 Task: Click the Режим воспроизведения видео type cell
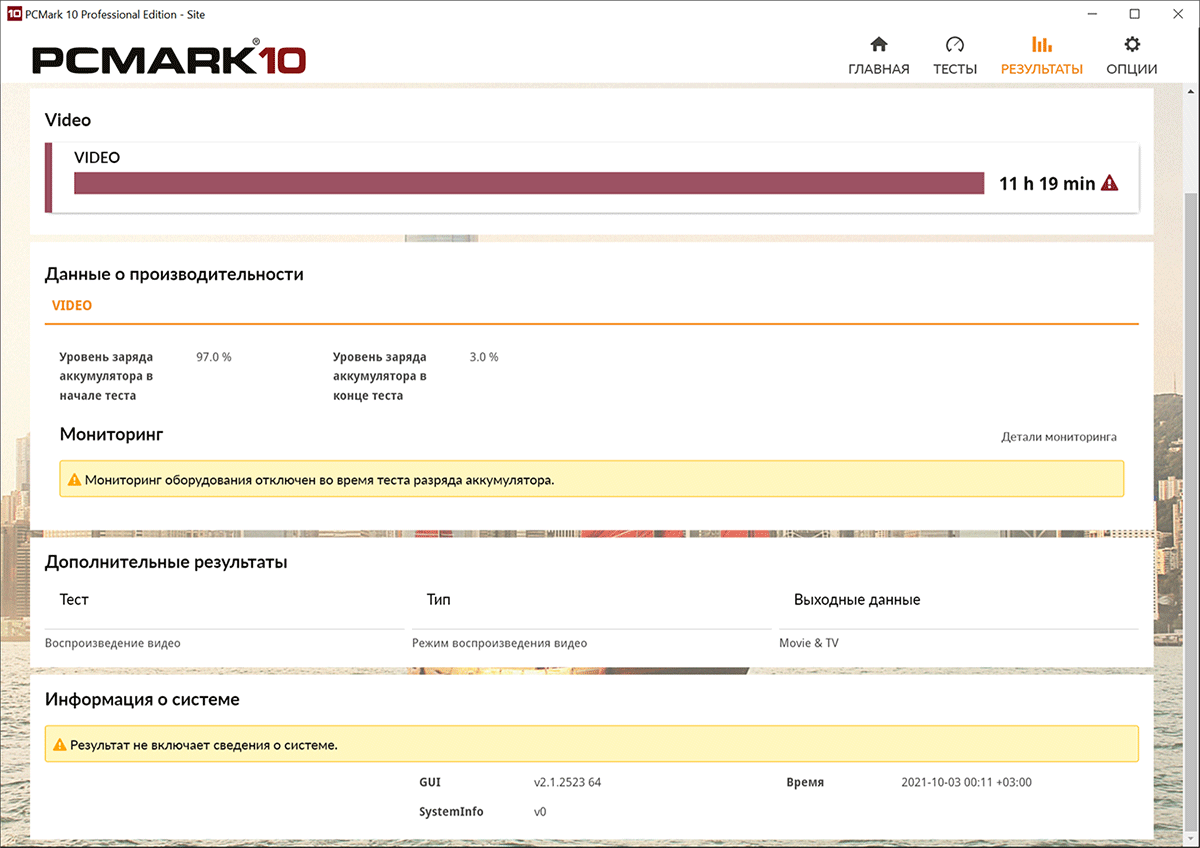click(x=500, y=643)
